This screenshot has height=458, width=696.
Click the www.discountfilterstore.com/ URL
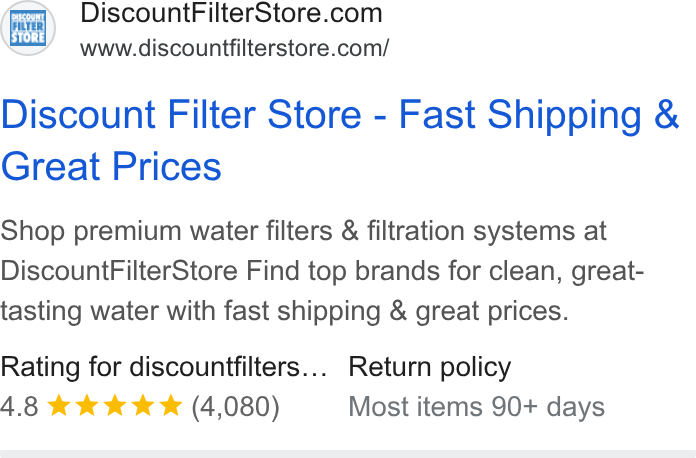click(234, 48)
